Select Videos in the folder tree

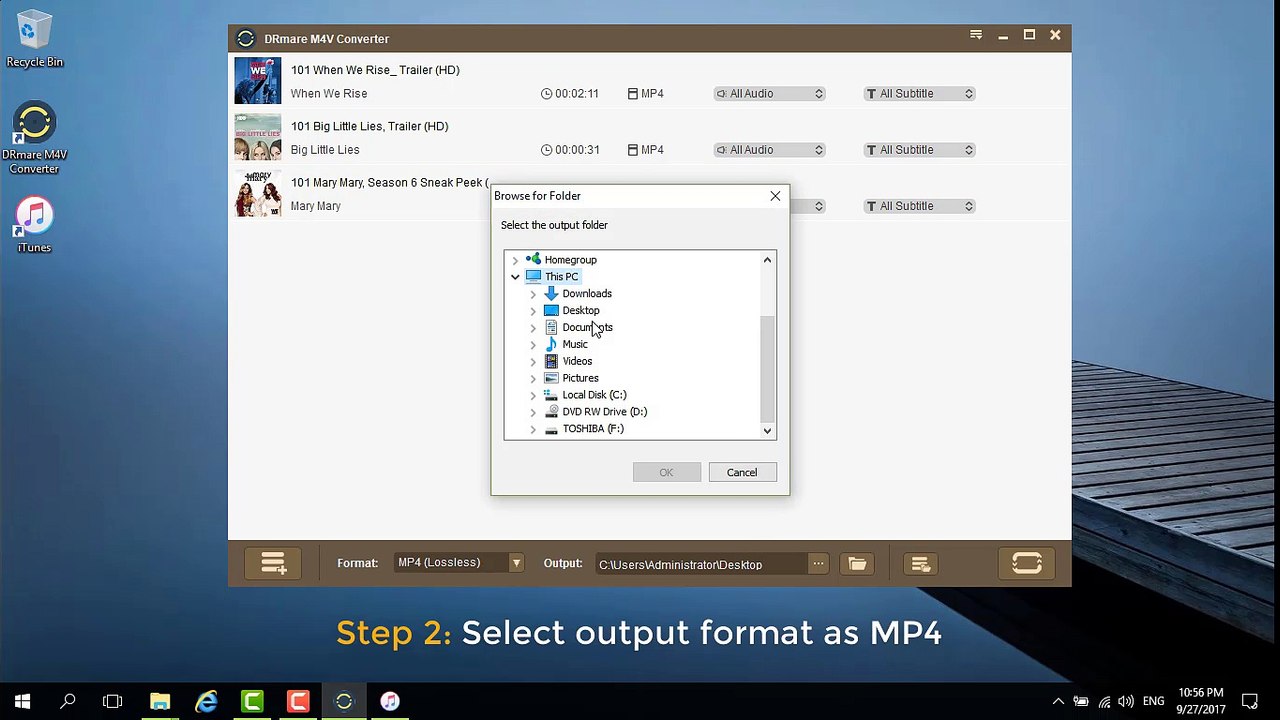(577, 362)
